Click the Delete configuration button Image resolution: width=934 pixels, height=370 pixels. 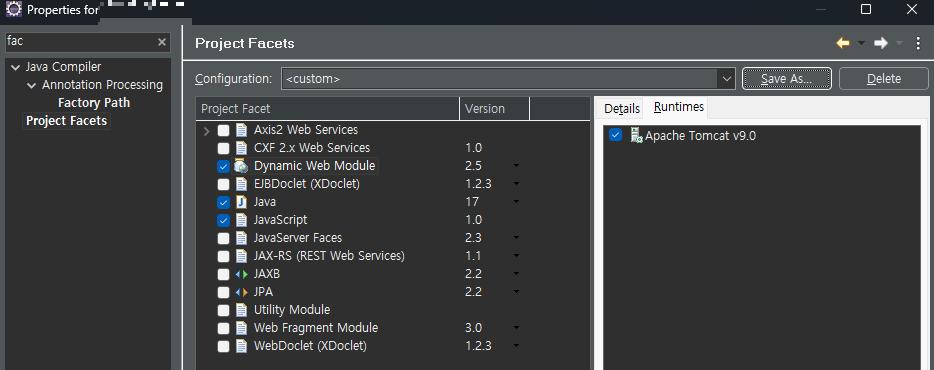click(884, 79)
